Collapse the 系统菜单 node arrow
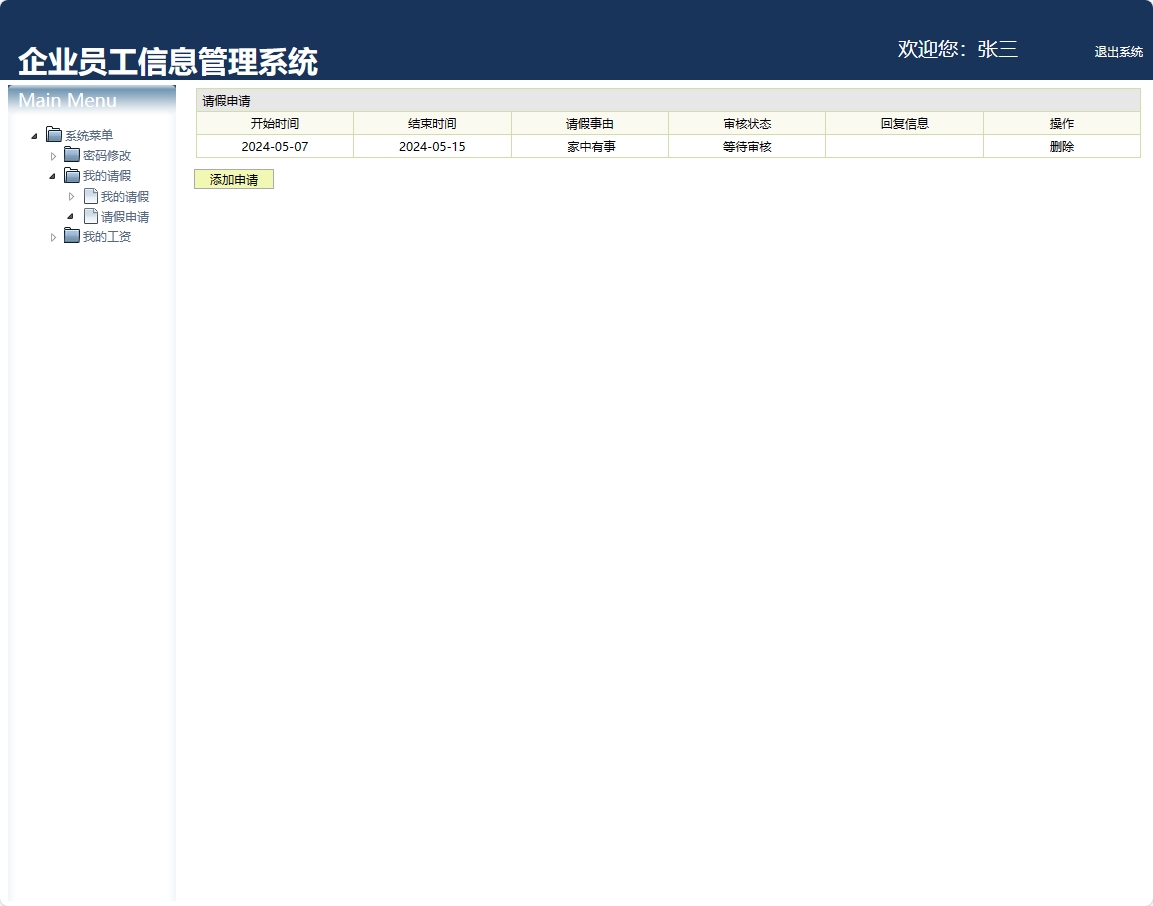The height and width of the screenshot is (906, 1153). pyautogui.click(x=35, y=135)
